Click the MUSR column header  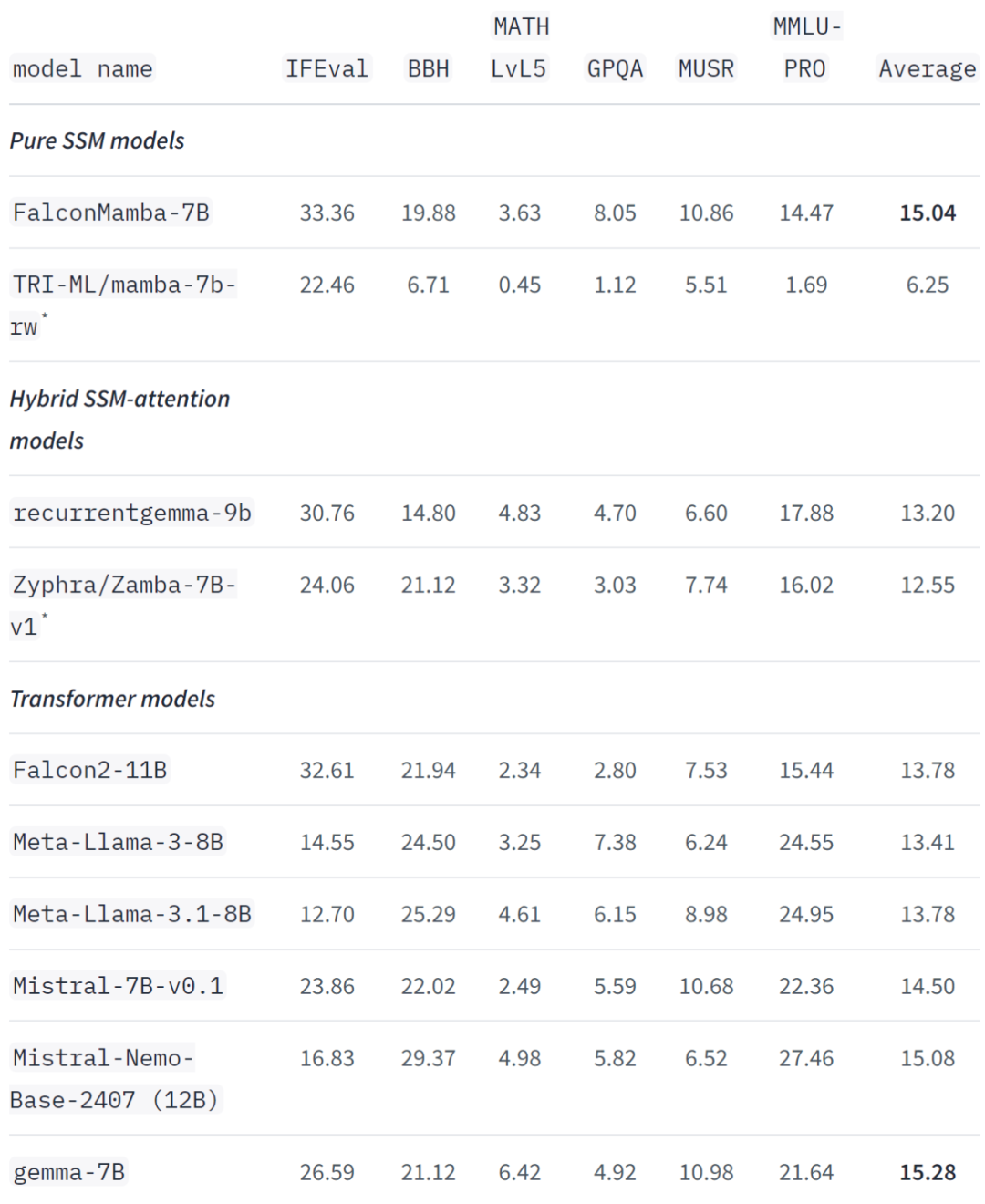(x=706, y=68)
